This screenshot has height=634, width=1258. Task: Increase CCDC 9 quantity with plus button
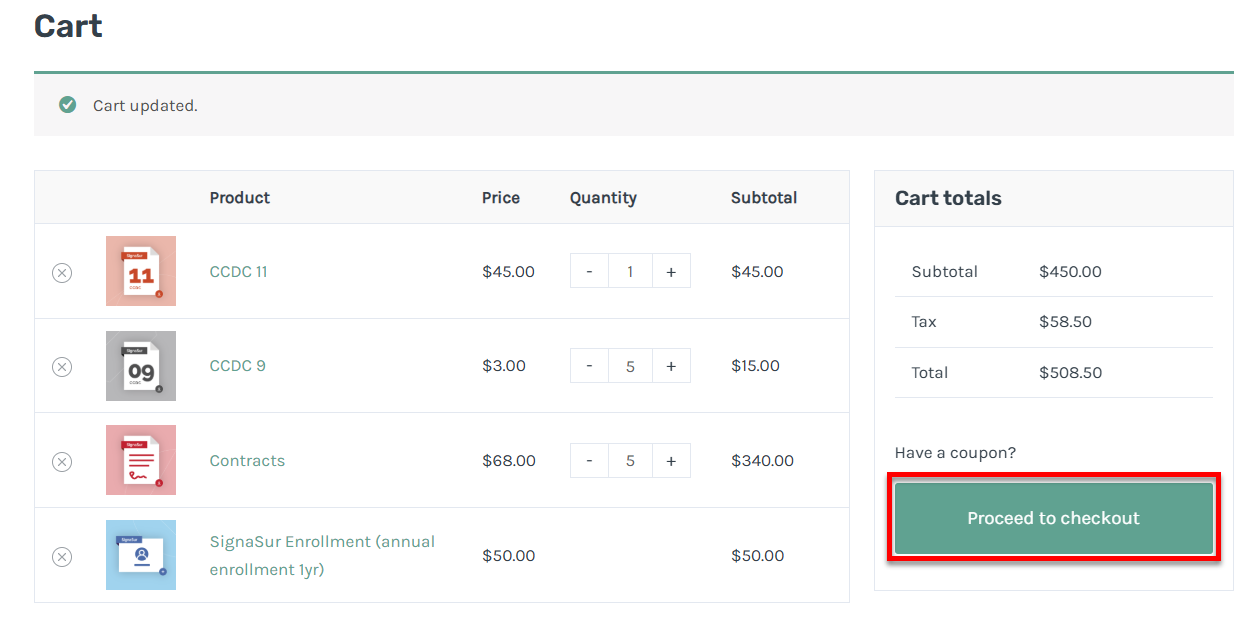pyautogui.click(x=671, y=366)
